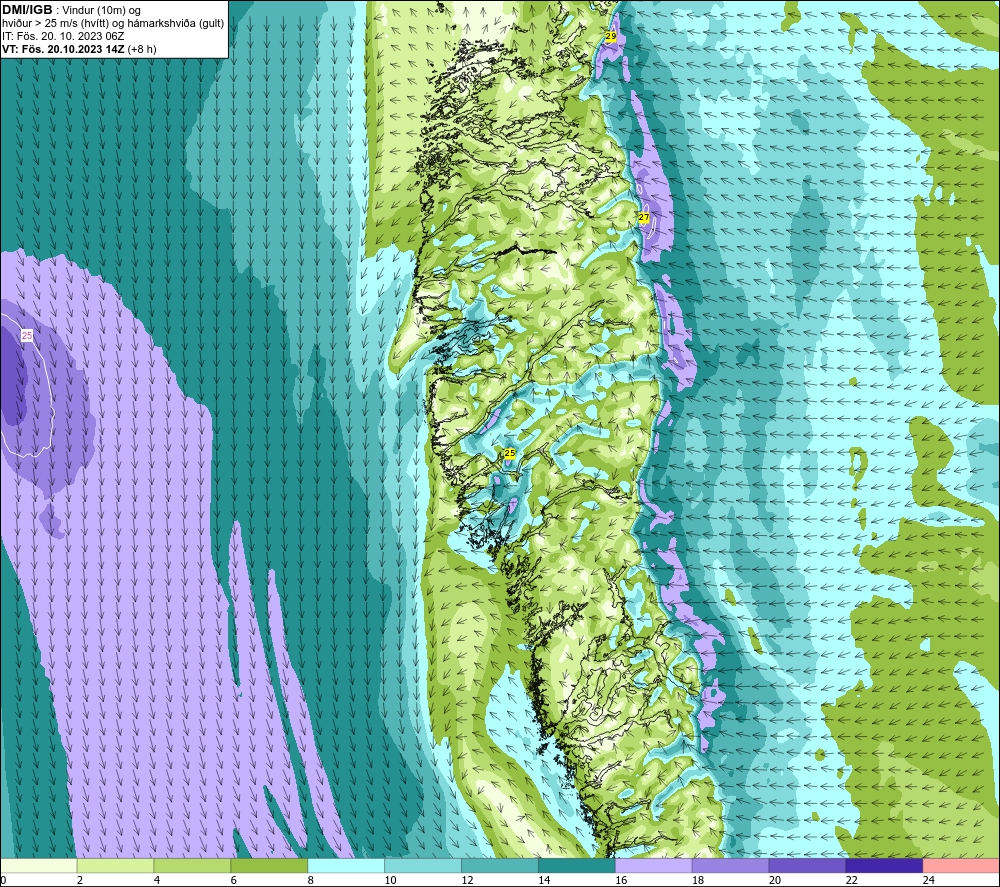Click the dark teal swatch for 14–16 m/s
This screenshot has height=887, width=1000.
(x=577, y=865)
